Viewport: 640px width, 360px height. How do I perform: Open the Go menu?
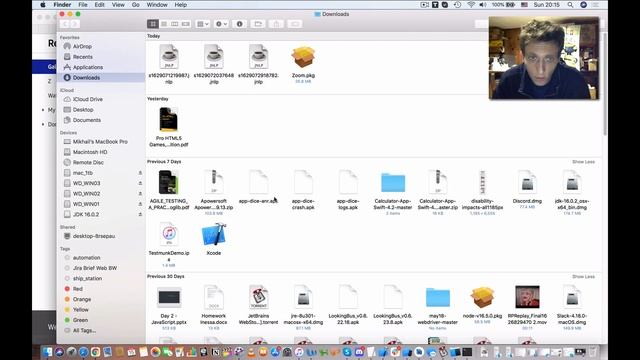coord(136,5)
